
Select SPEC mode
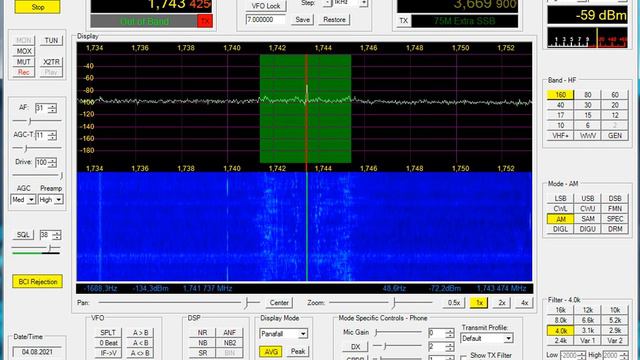pos(615,219)
